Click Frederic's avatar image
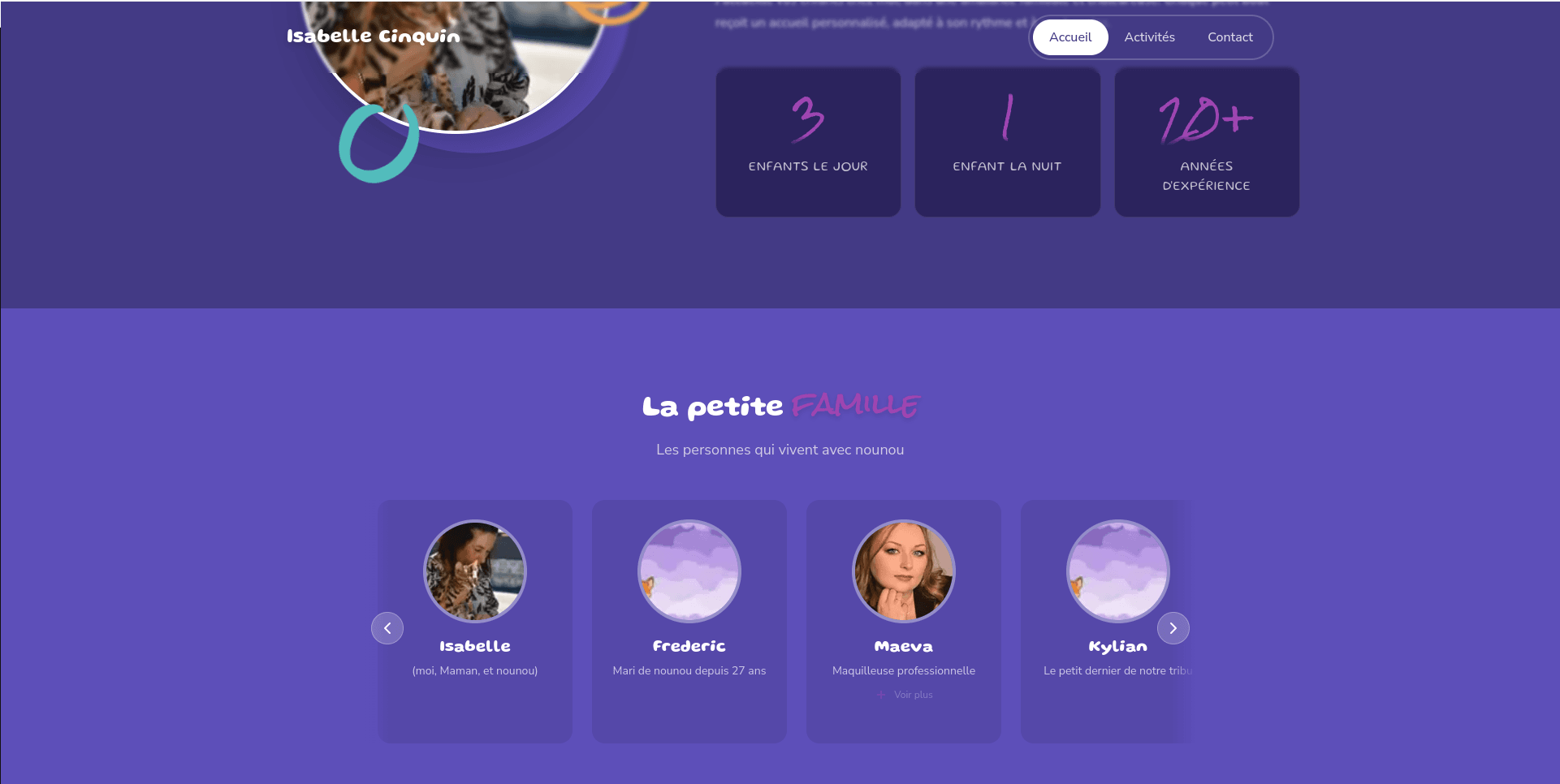 click(x=689, y=571)
